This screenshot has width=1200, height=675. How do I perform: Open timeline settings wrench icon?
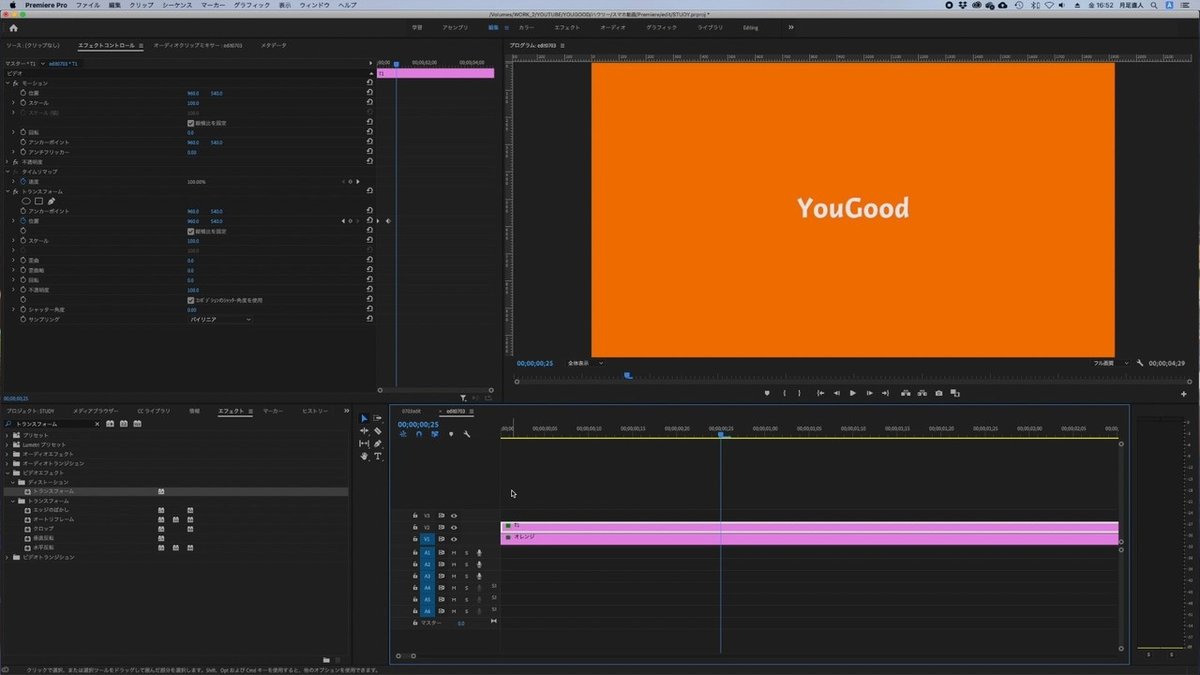(467, 434)
